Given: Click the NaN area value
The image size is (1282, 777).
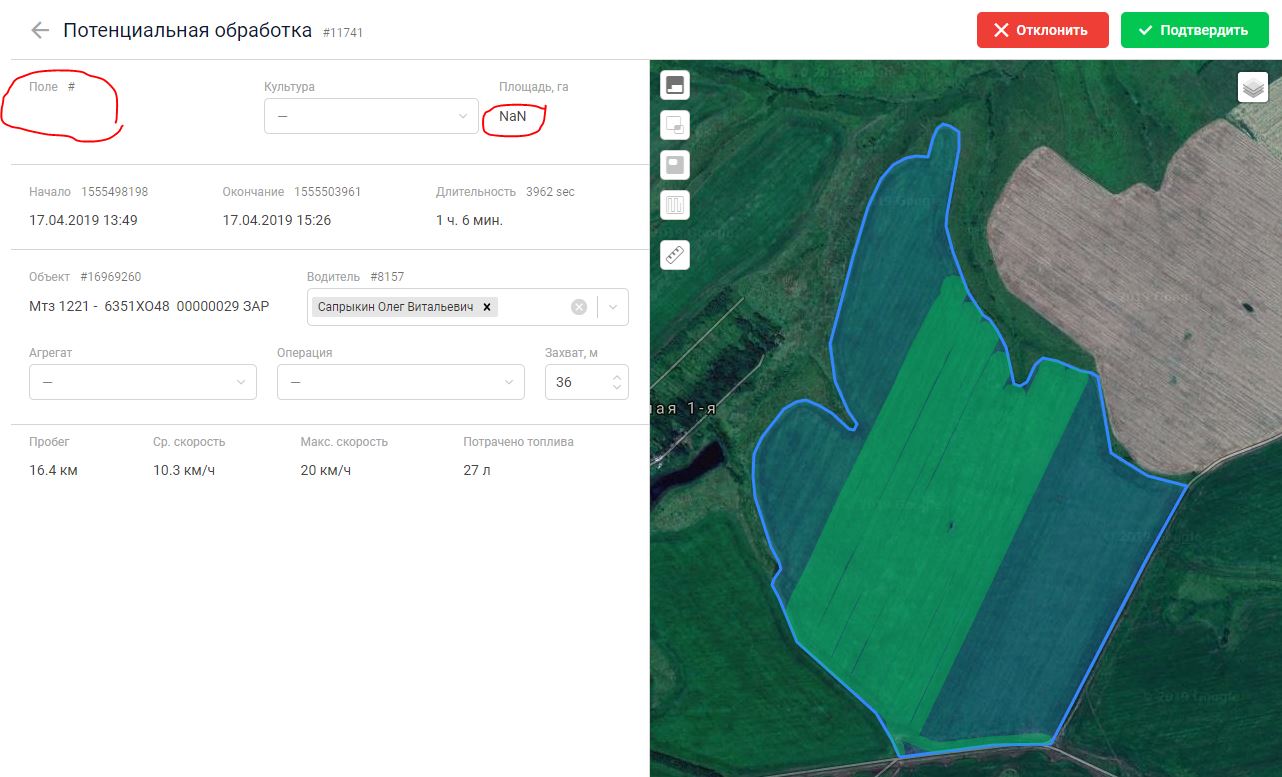Looking at the screenshot, I should pos(512,116).
